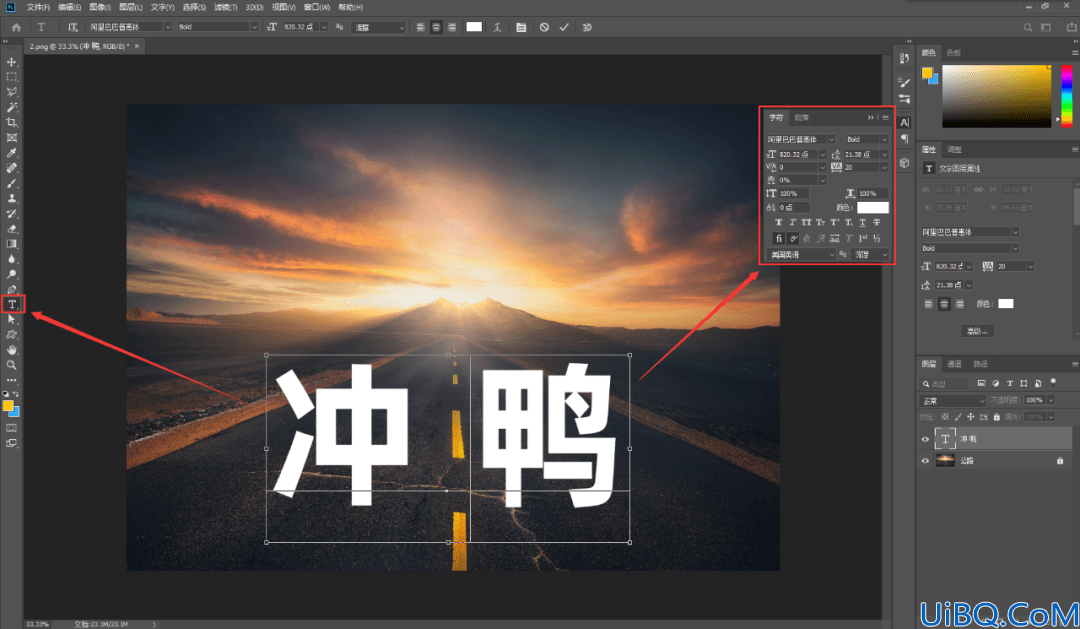1080x629 pixels.
Task: Toggle Underline in Character panel
Action: tap(862, 223)
